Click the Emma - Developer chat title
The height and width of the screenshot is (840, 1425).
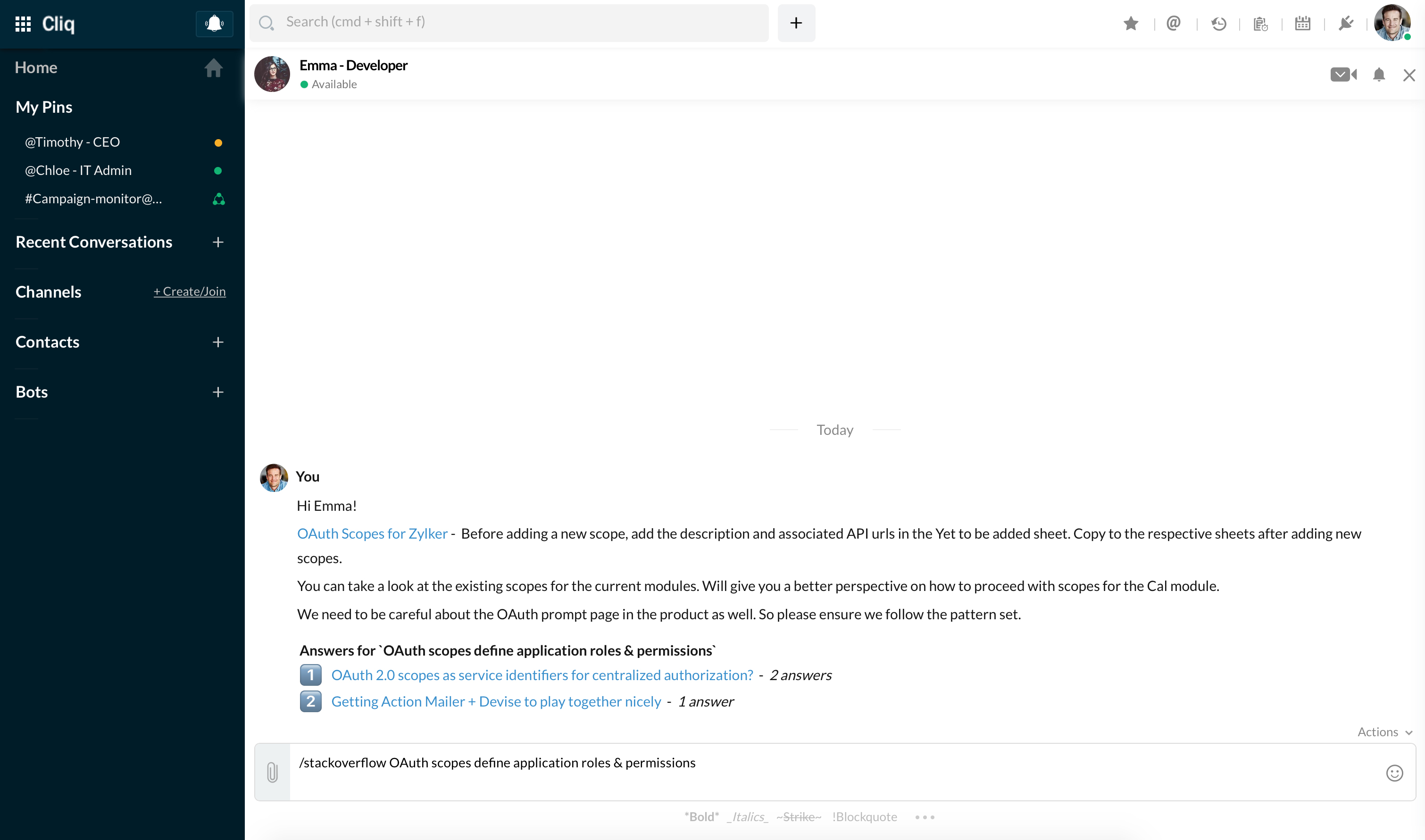[x=354, y=66]
